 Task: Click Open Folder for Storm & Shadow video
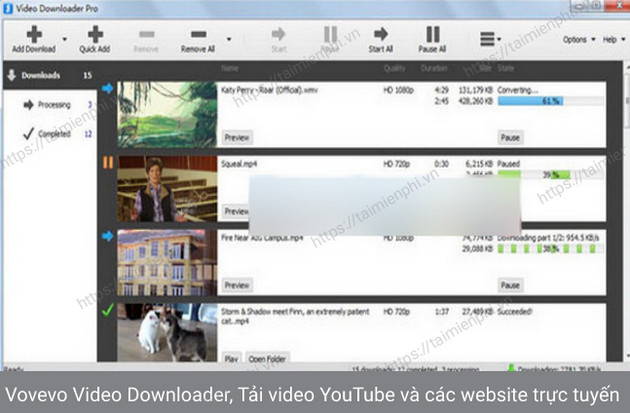267,358
